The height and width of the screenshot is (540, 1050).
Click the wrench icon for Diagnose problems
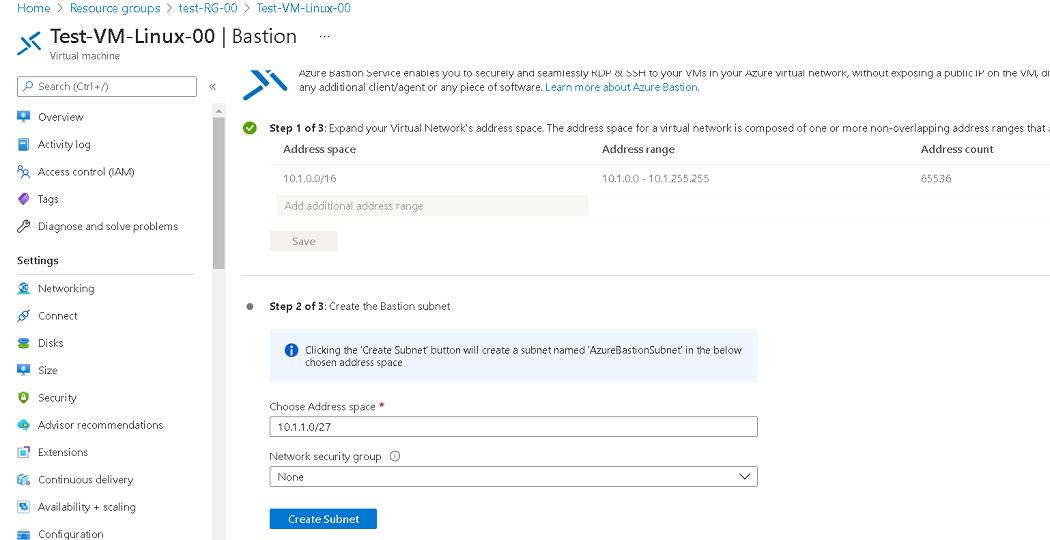[23, 226]
